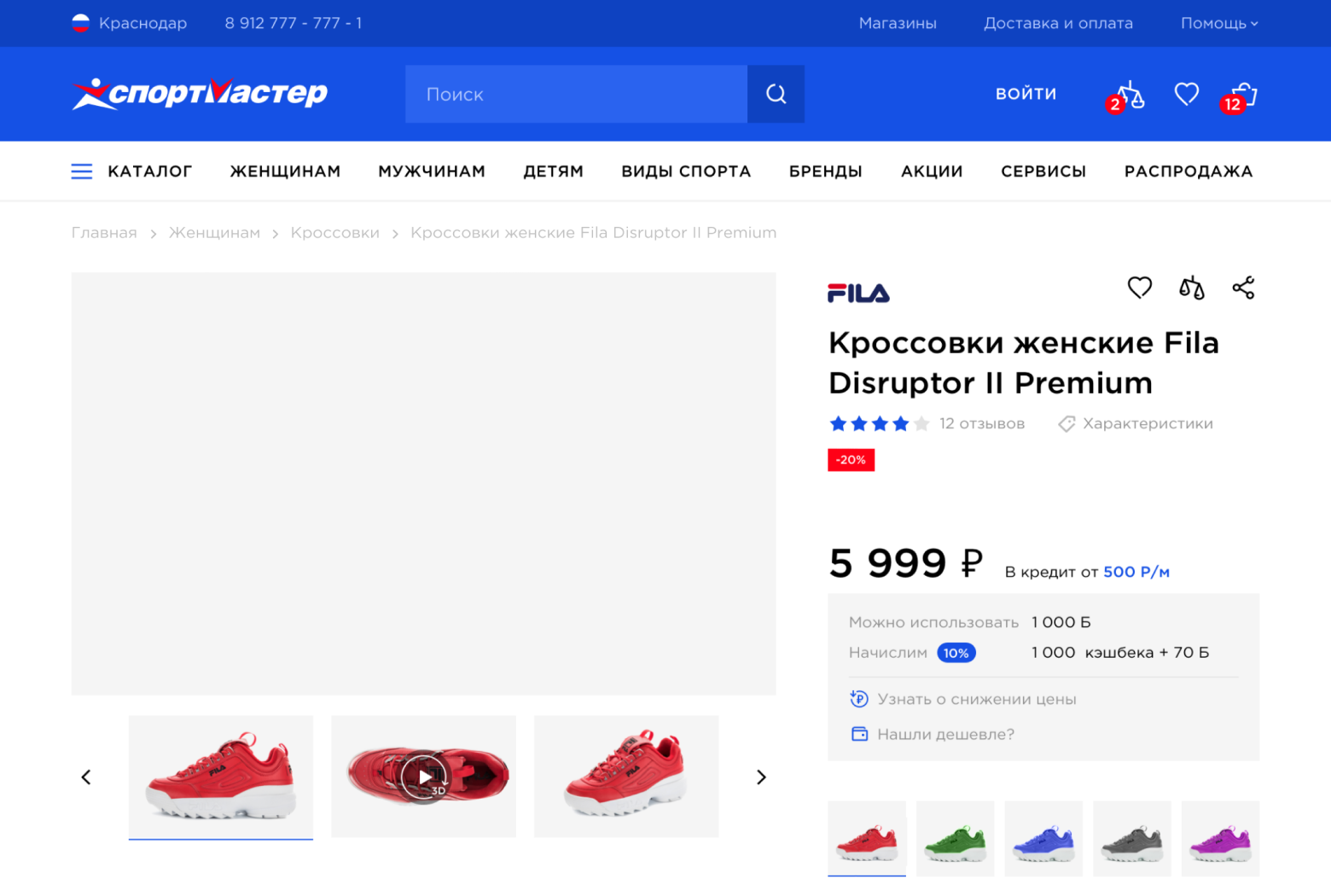Select the blue sneaker color variant
This screenshot has height=896, width=1331.
click(1043, 838)
